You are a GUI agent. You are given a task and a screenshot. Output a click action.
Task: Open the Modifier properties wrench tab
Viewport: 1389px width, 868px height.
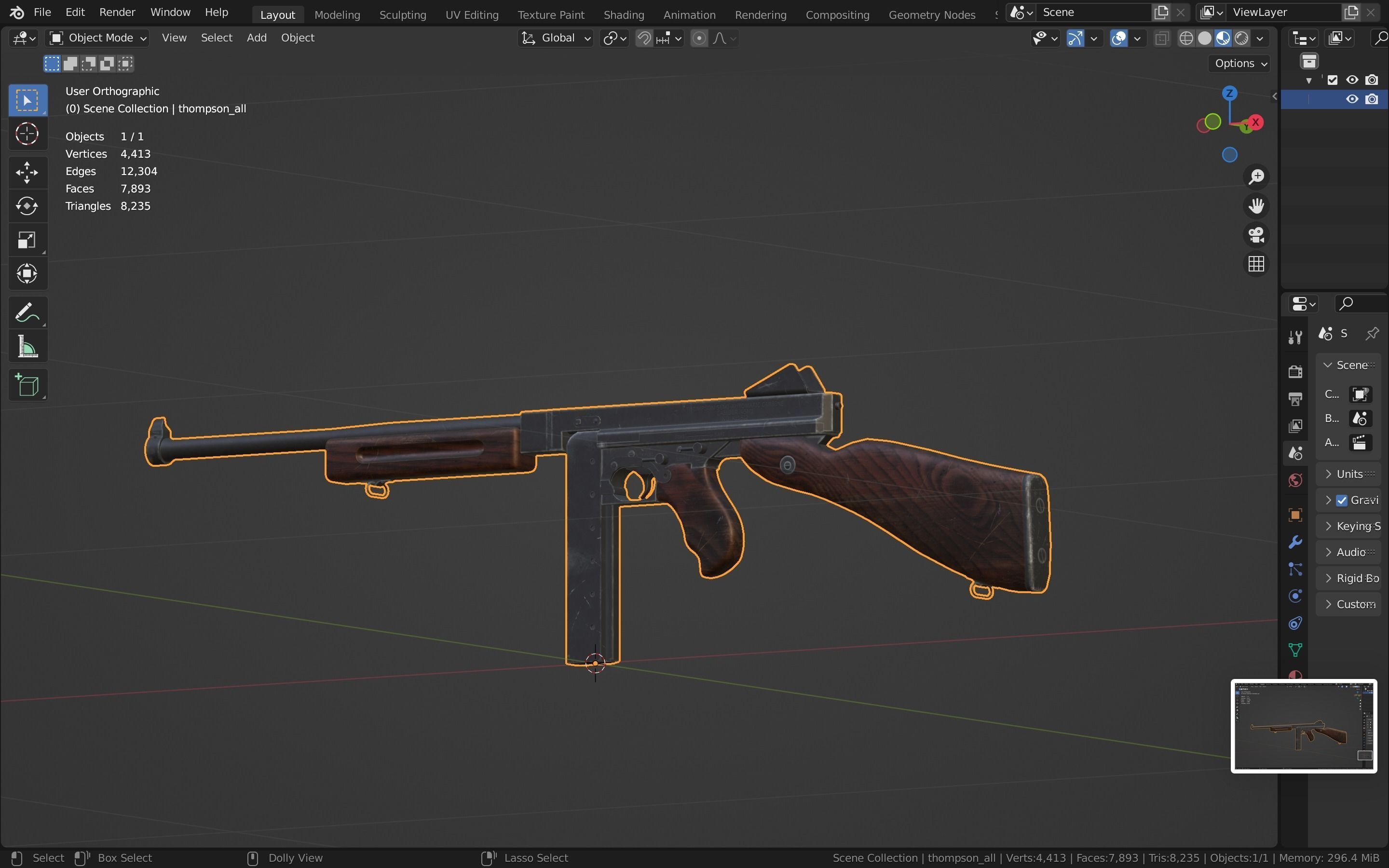pos(1295,542)
